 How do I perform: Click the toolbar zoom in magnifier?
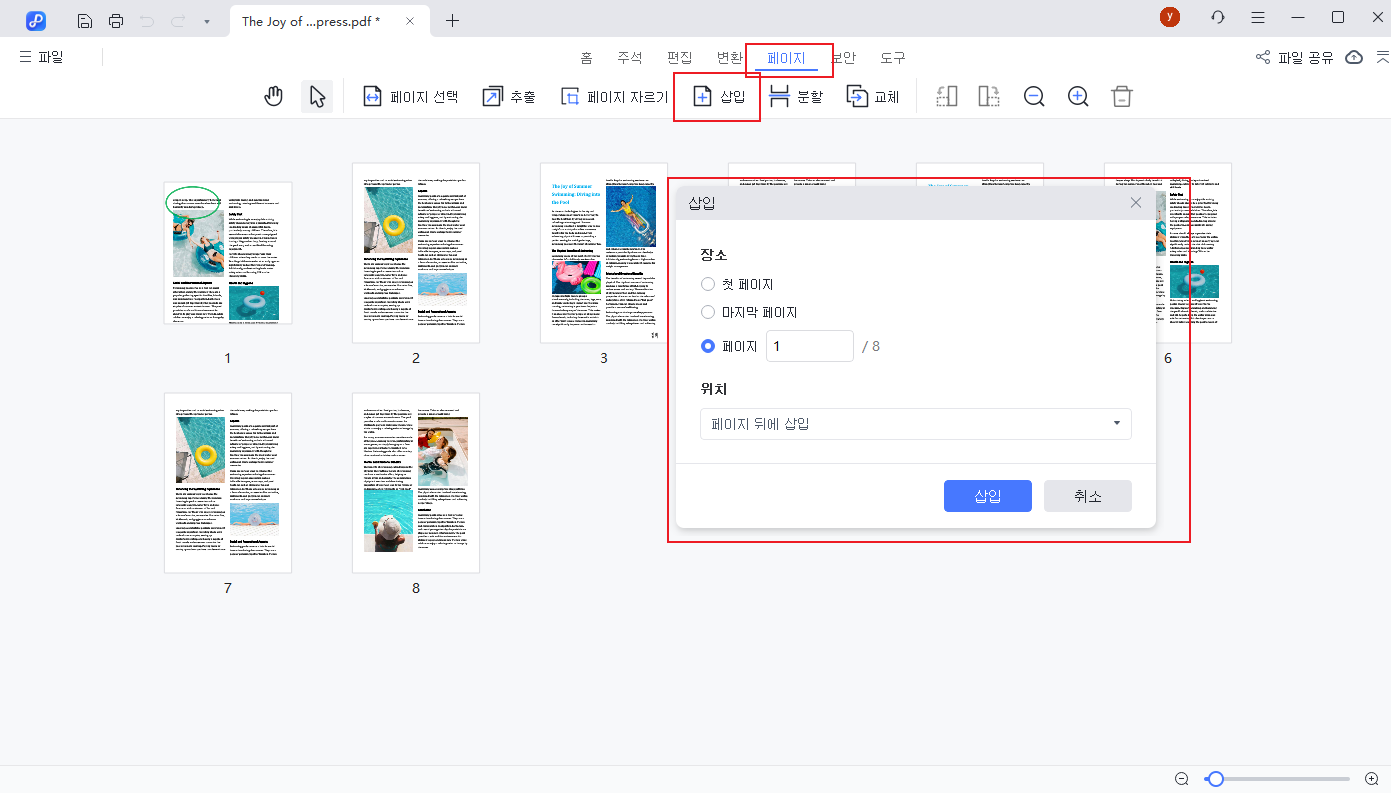point(1078,97)
